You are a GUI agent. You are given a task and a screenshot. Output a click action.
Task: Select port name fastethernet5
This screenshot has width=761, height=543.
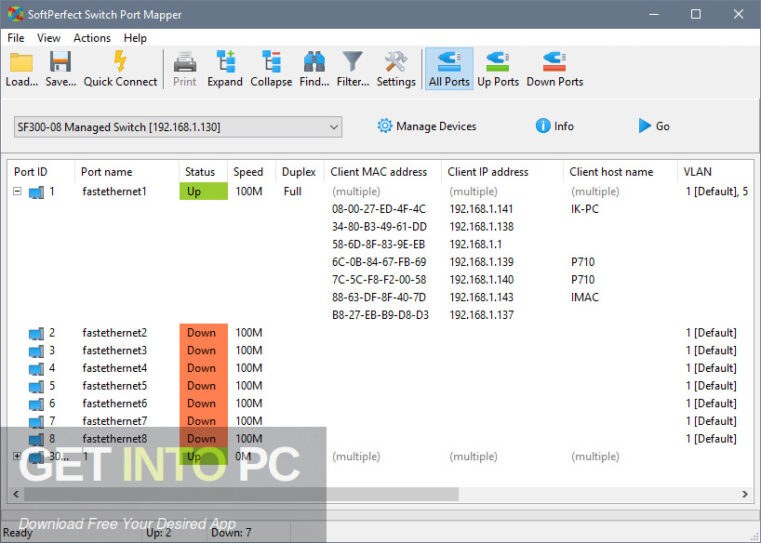coord(115,385)
